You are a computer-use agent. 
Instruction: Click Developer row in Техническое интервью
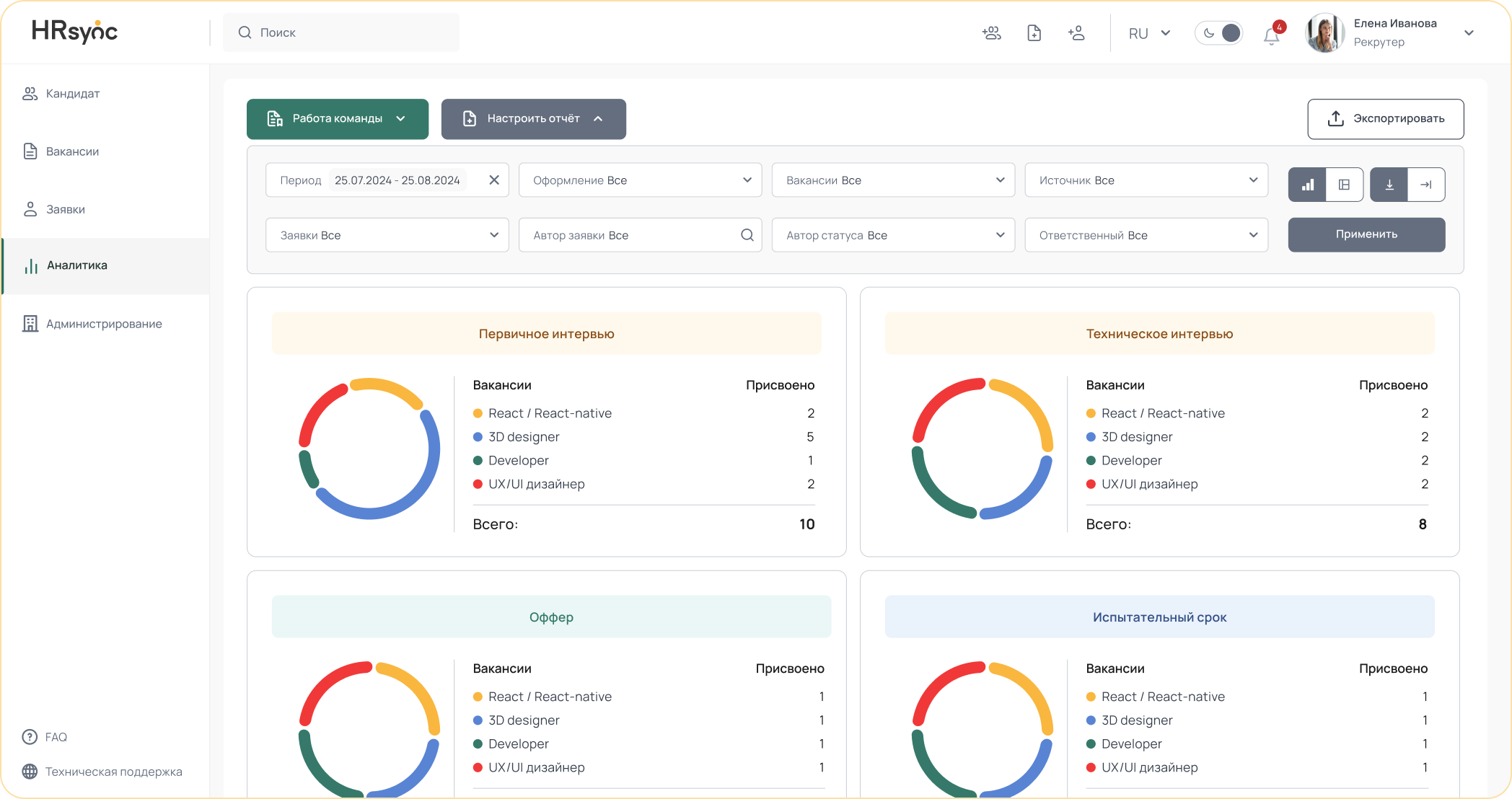tap(1257, 460)
